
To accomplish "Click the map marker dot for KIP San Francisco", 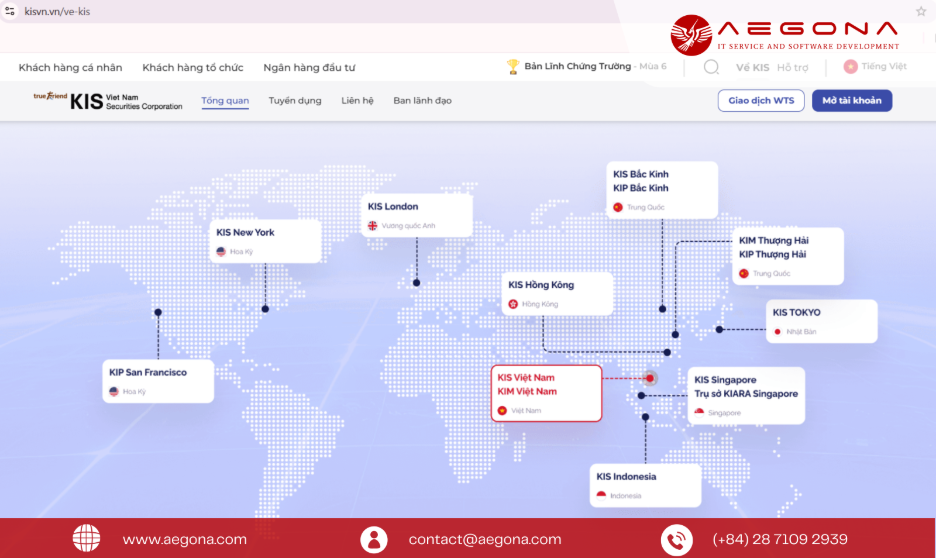I will click(x=158, y=312).
